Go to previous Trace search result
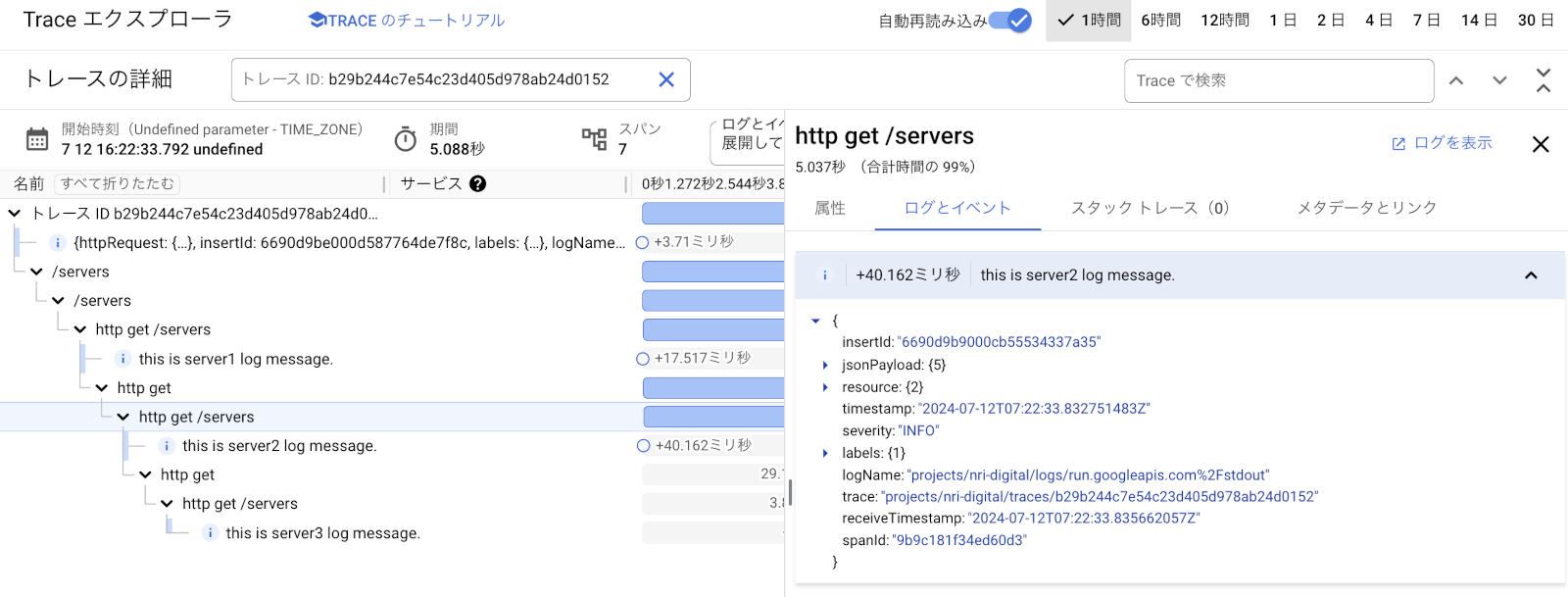1568x597 pixels. pyautogui.click(x=1456, y=80)
